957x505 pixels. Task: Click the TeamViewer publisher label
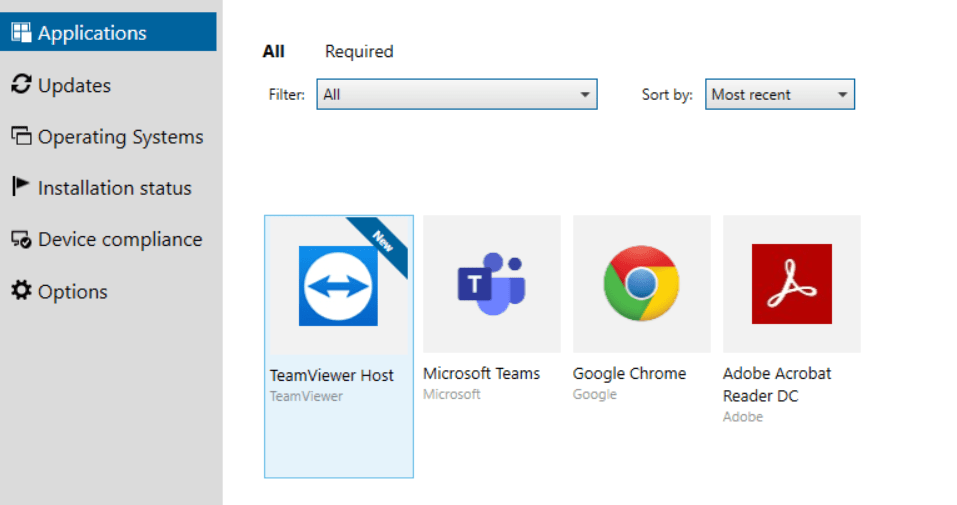(x=306, y=396)
